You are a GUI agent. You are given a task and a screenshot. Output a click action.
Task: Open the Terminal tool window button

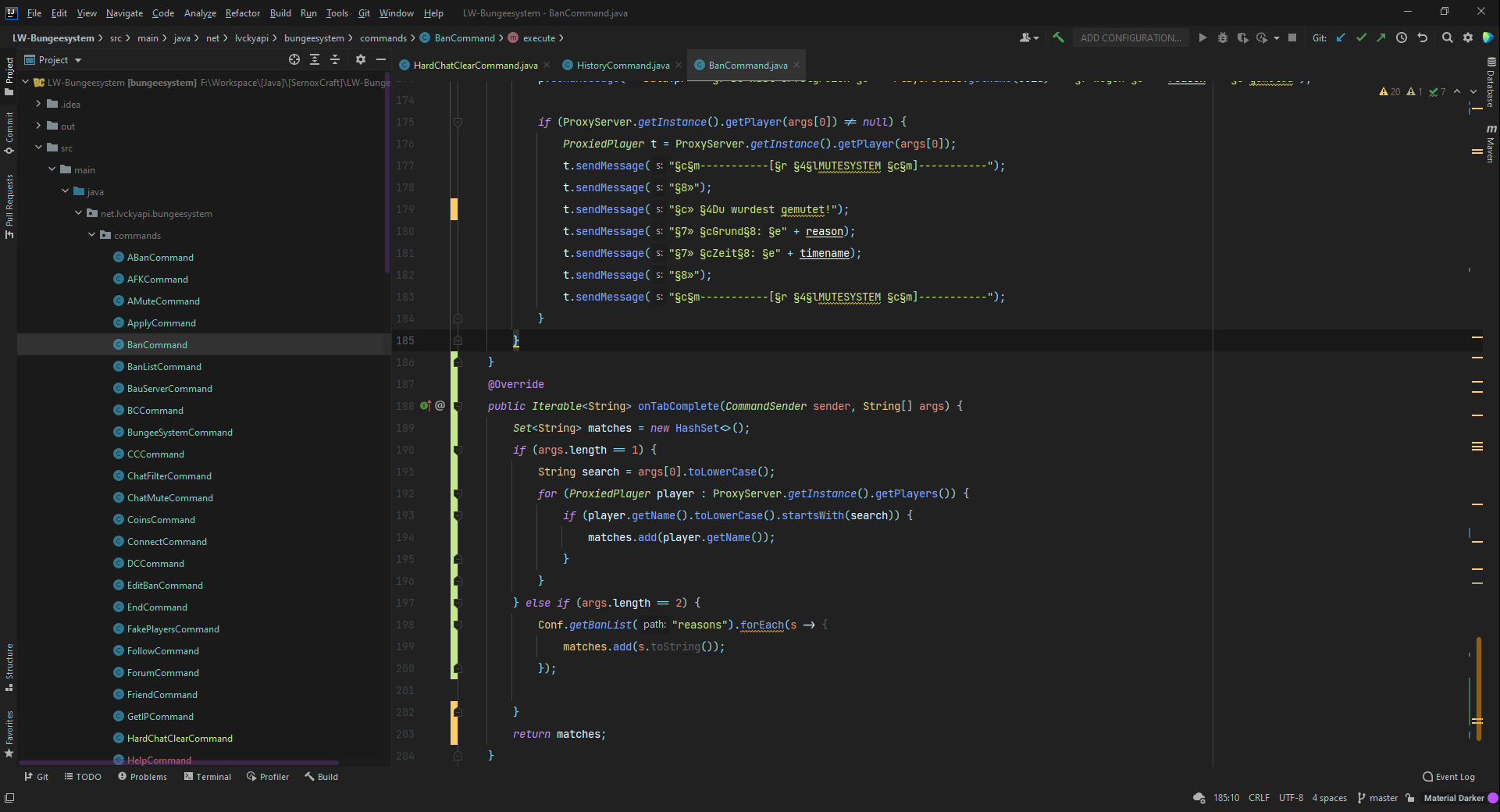point(208,777)
